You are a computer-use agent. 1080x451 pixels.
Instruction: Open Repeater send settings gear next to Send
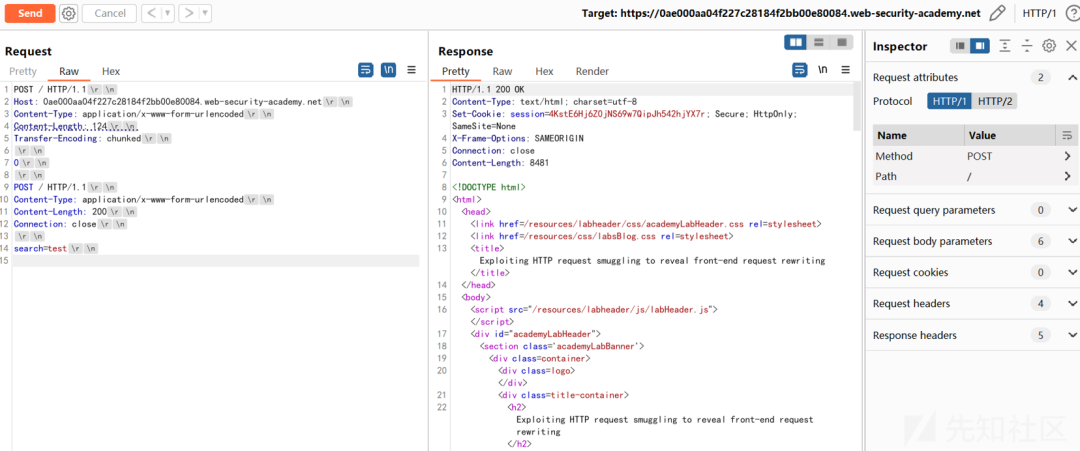(68, 13)
